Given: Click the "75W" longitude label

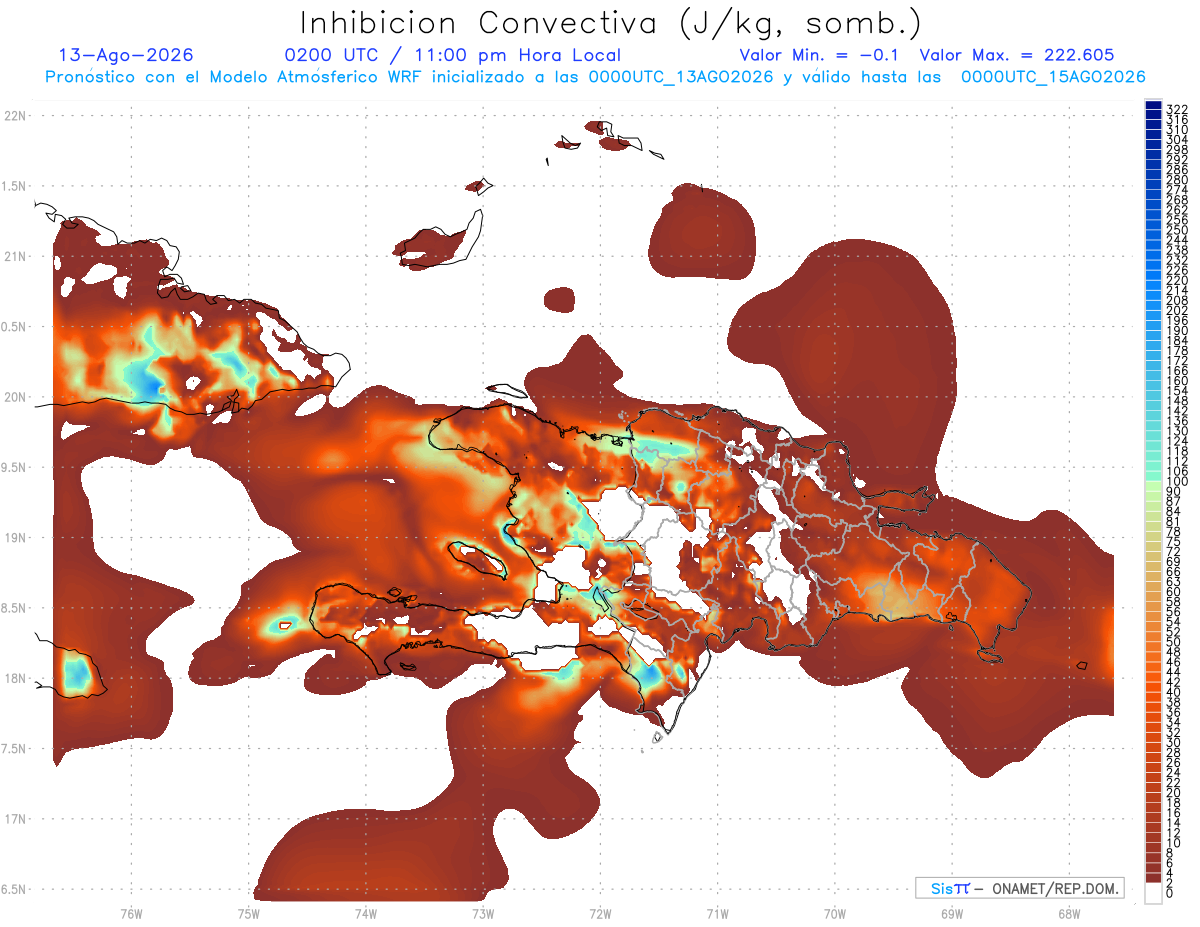Looking at the screenshot, I should 248,913.
